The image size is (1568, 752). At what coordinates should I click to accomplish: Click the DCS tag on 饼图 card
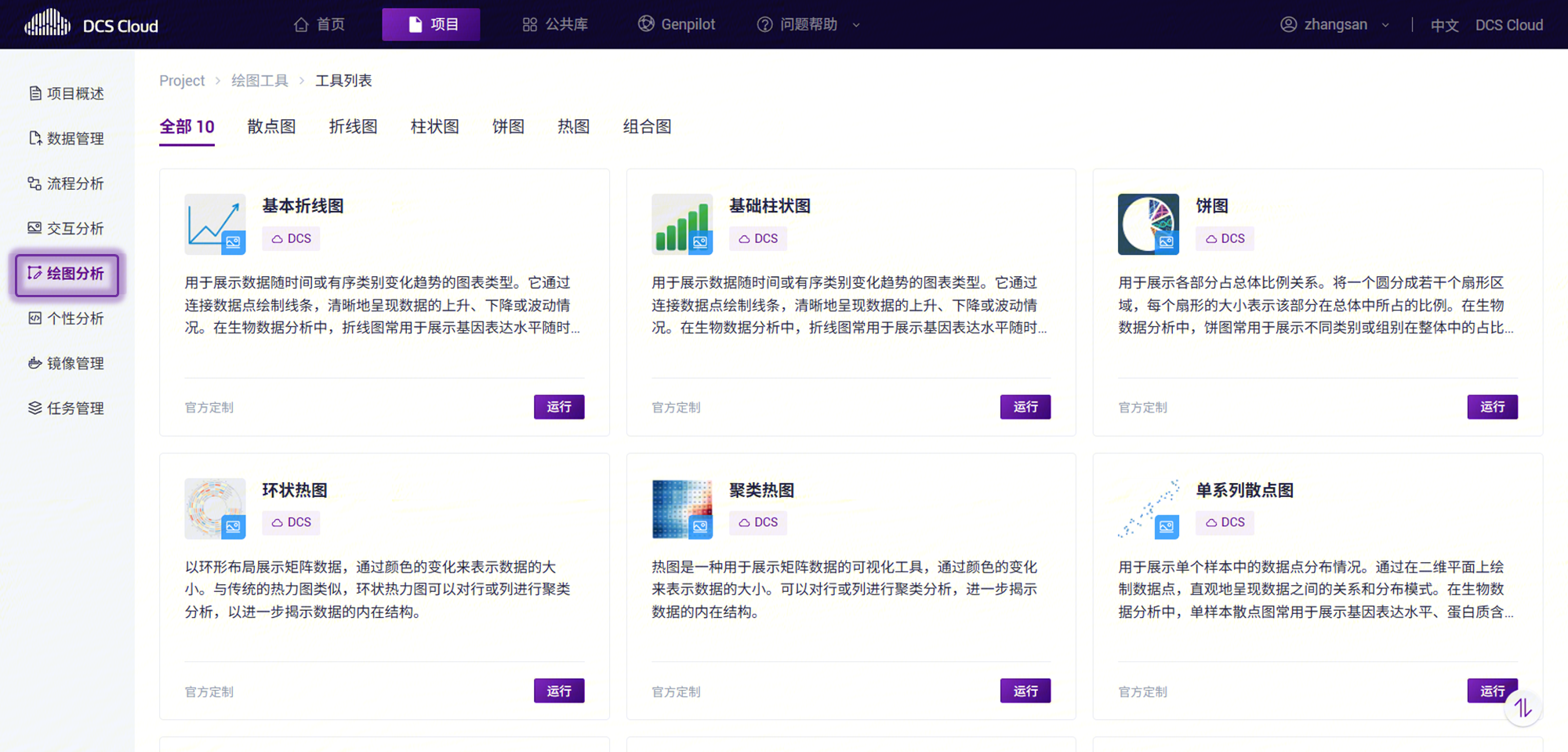[x=1225, y=238]
